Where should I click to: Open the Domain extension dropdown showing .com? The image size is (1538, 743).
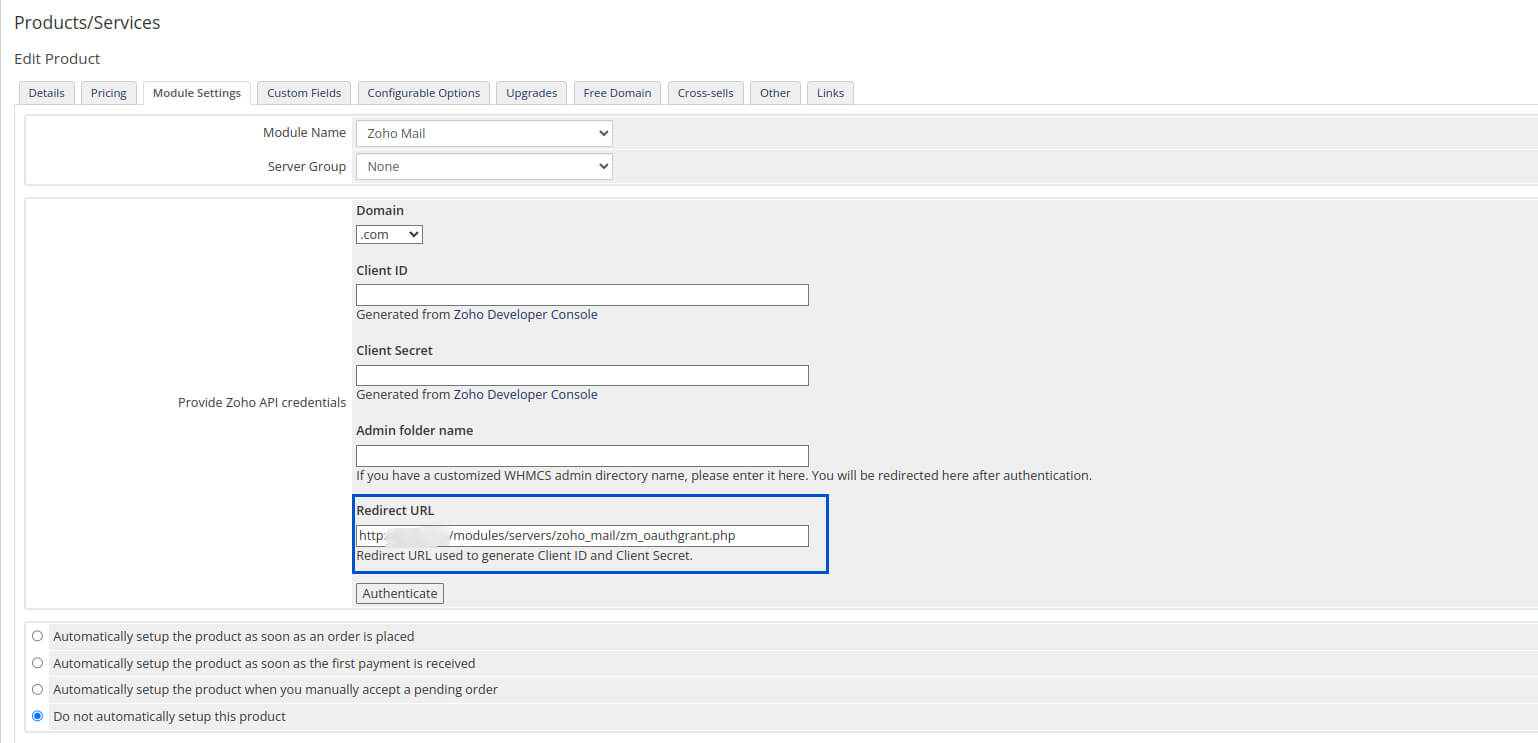[x=388, y=233]
